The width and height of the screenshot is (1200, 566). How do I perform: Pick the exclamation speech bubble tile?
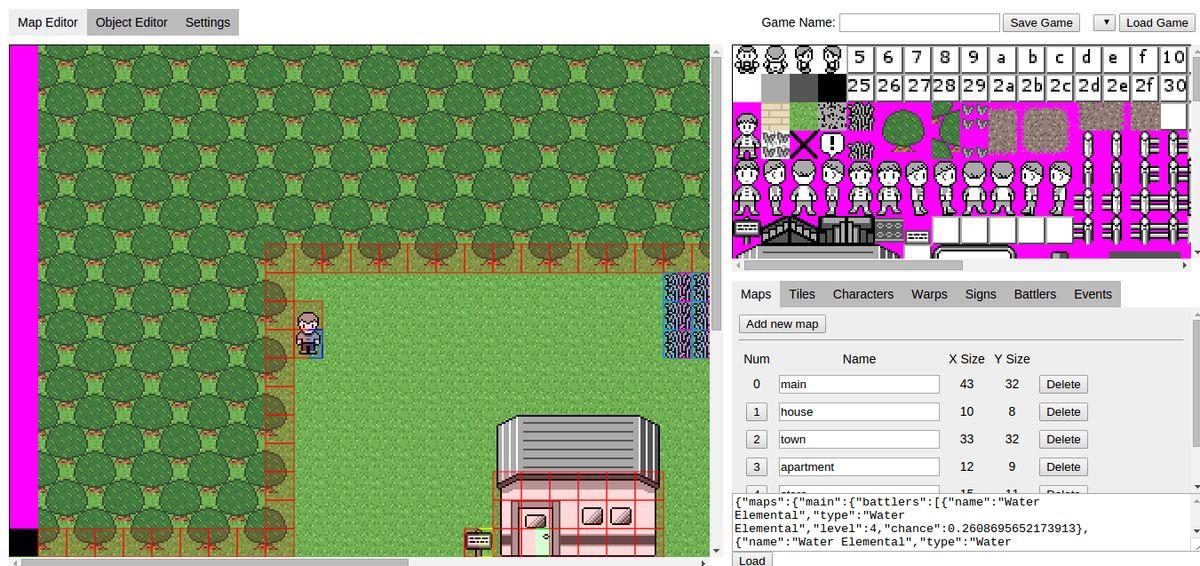(x=832, y=145)
